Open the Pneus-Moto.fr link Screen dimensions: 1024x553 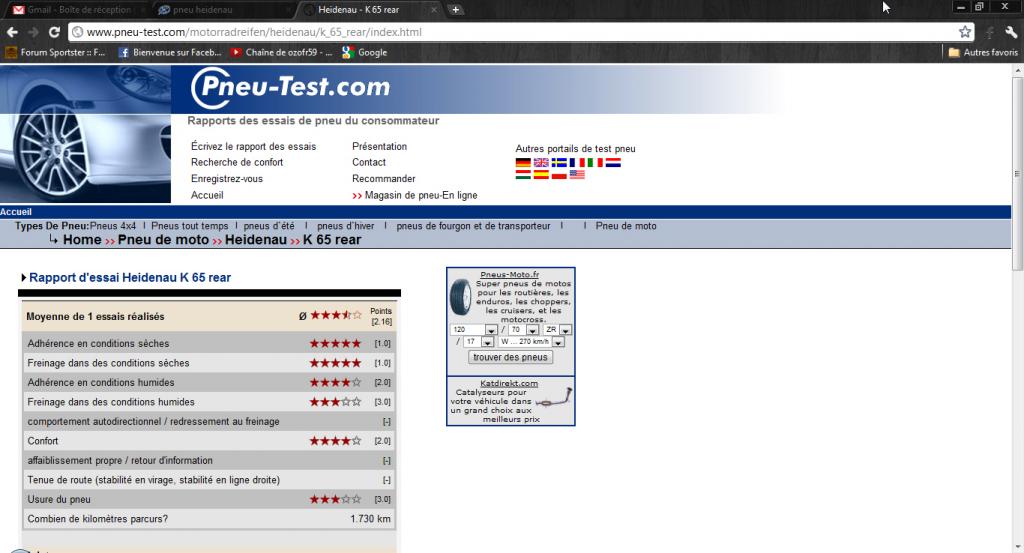pos(509,275)
